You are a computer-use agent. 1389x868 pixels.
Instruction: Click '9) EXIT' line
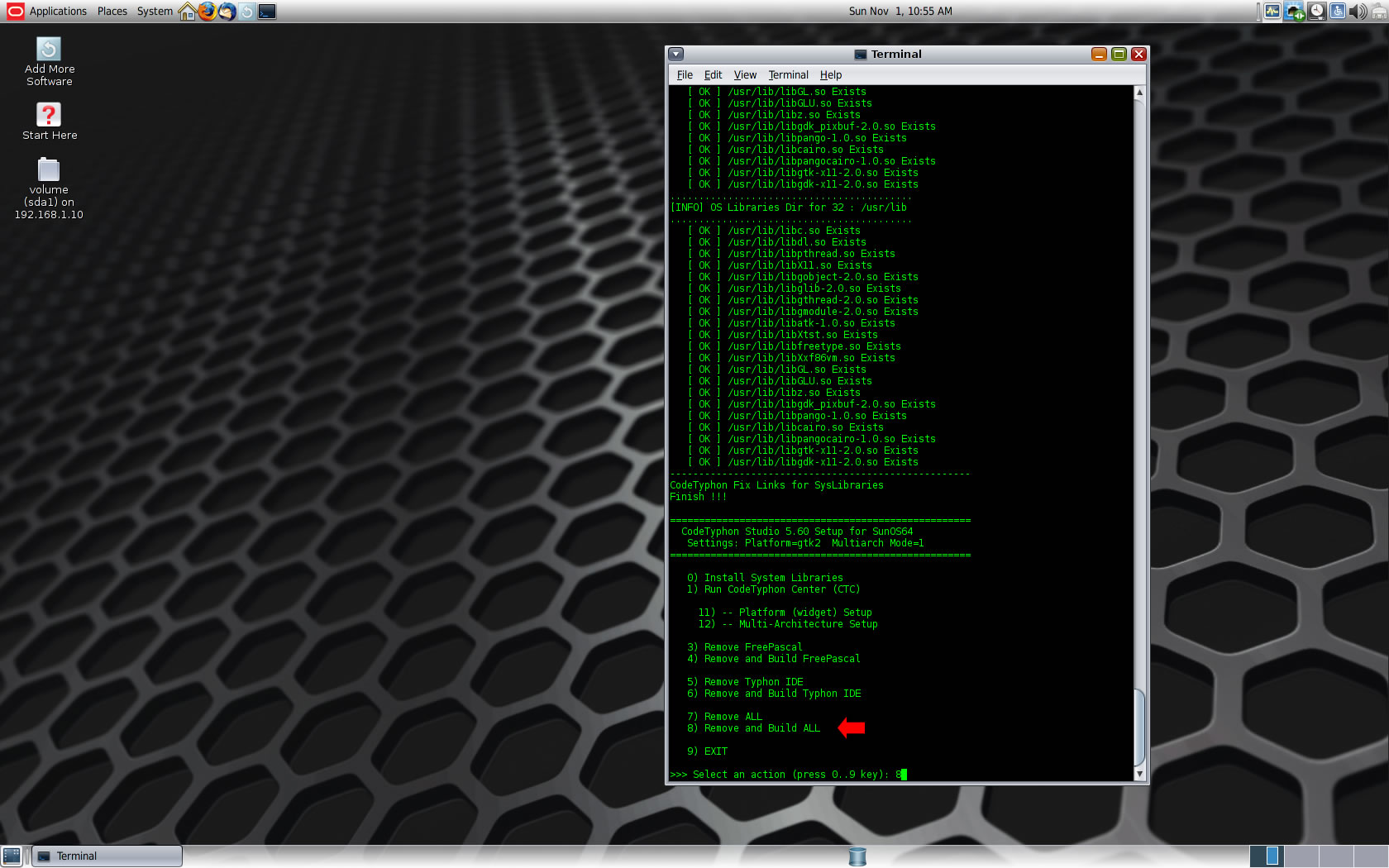[707, 751]
